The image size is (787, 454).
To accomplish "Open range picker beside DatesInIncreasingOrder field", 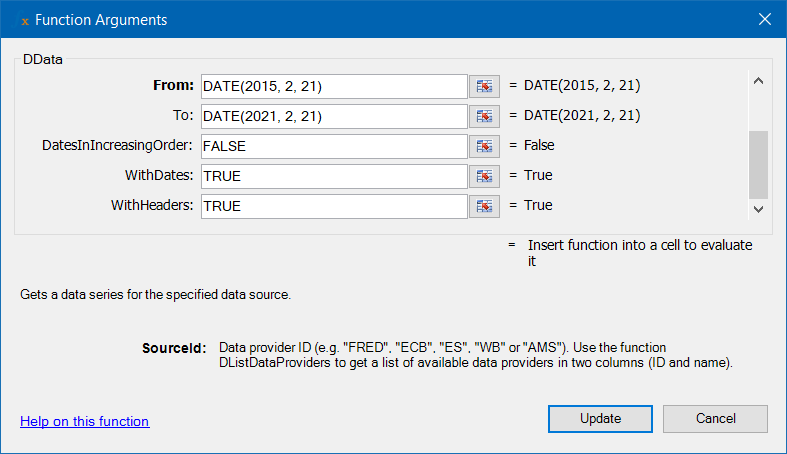I will click(x=484, y=146).
